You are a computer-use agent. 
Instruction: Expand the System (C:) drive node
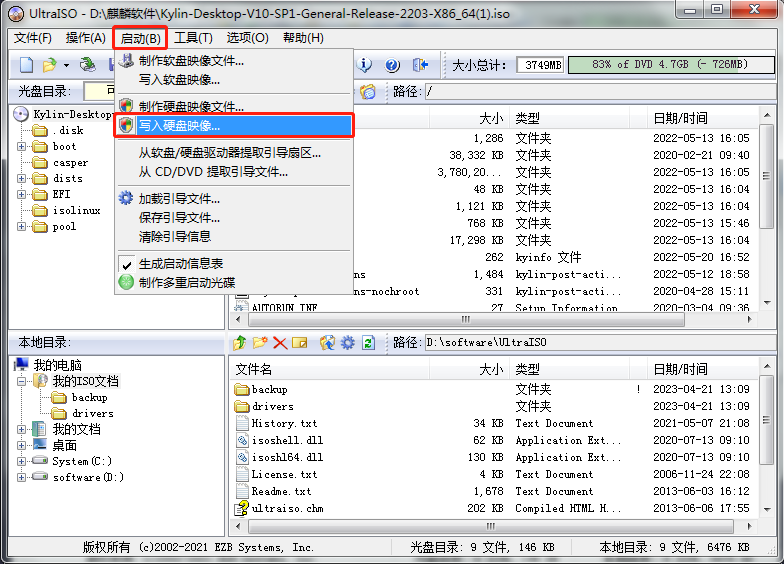pyautogui.click(x=22, y=461)
